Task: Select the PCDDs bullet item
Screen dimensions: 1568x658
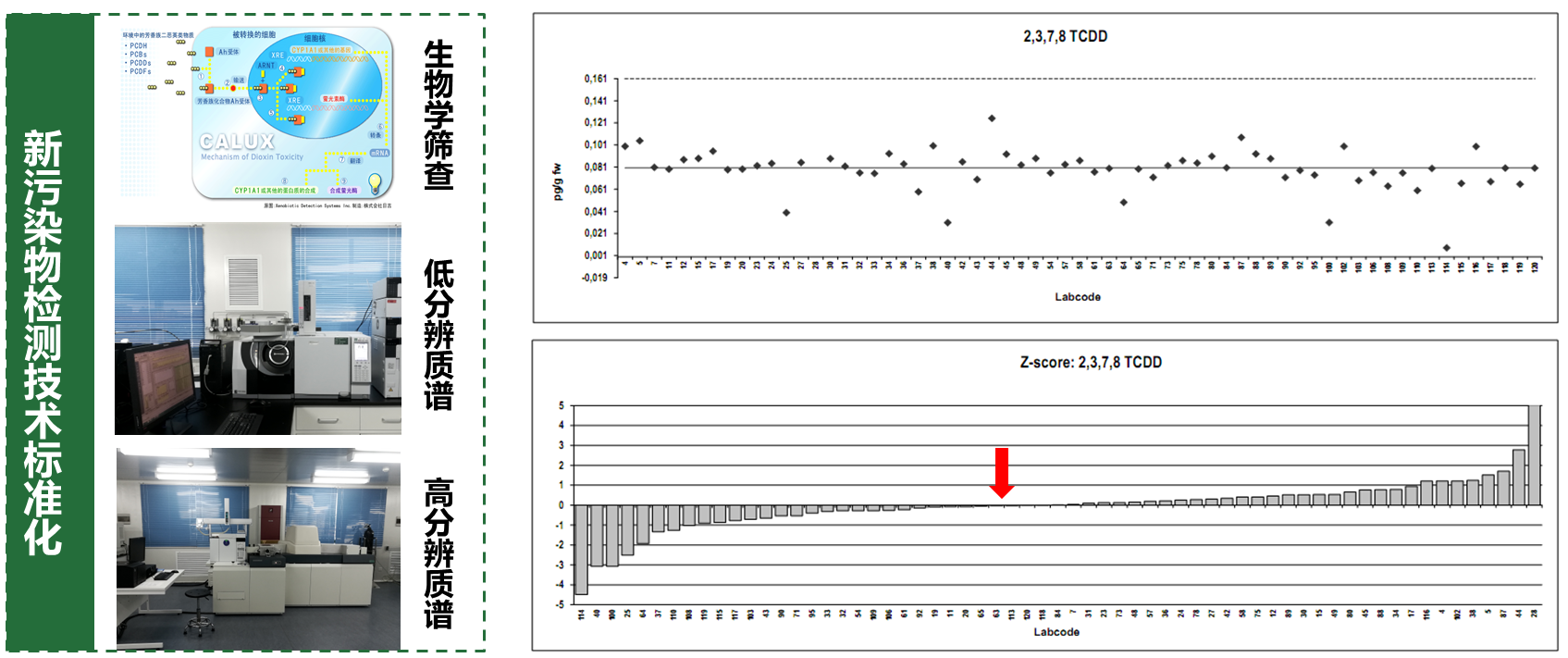Action: pyautogui.click(x=140, y=63)
